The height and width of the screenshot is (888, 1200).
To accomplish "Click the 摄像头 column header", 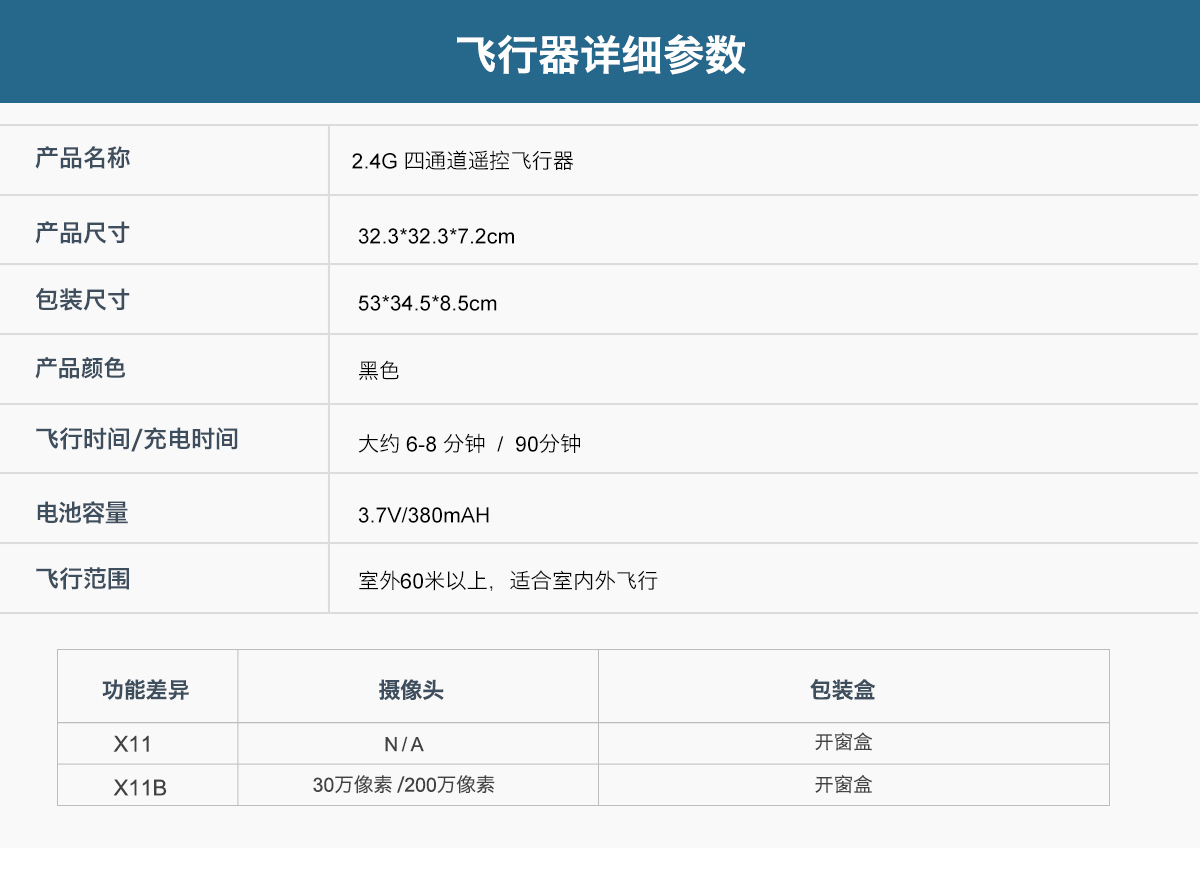I will (411, 690).
